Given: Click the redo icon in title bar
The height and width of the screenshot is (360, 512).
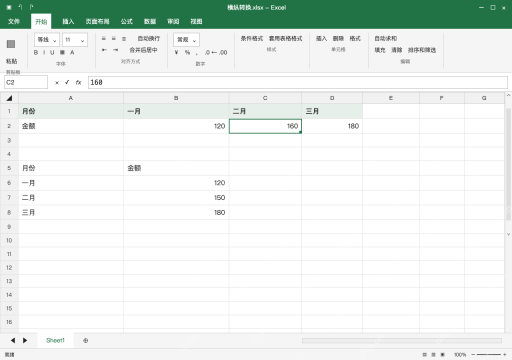Looking at the screenshot, I should point(31,7).
